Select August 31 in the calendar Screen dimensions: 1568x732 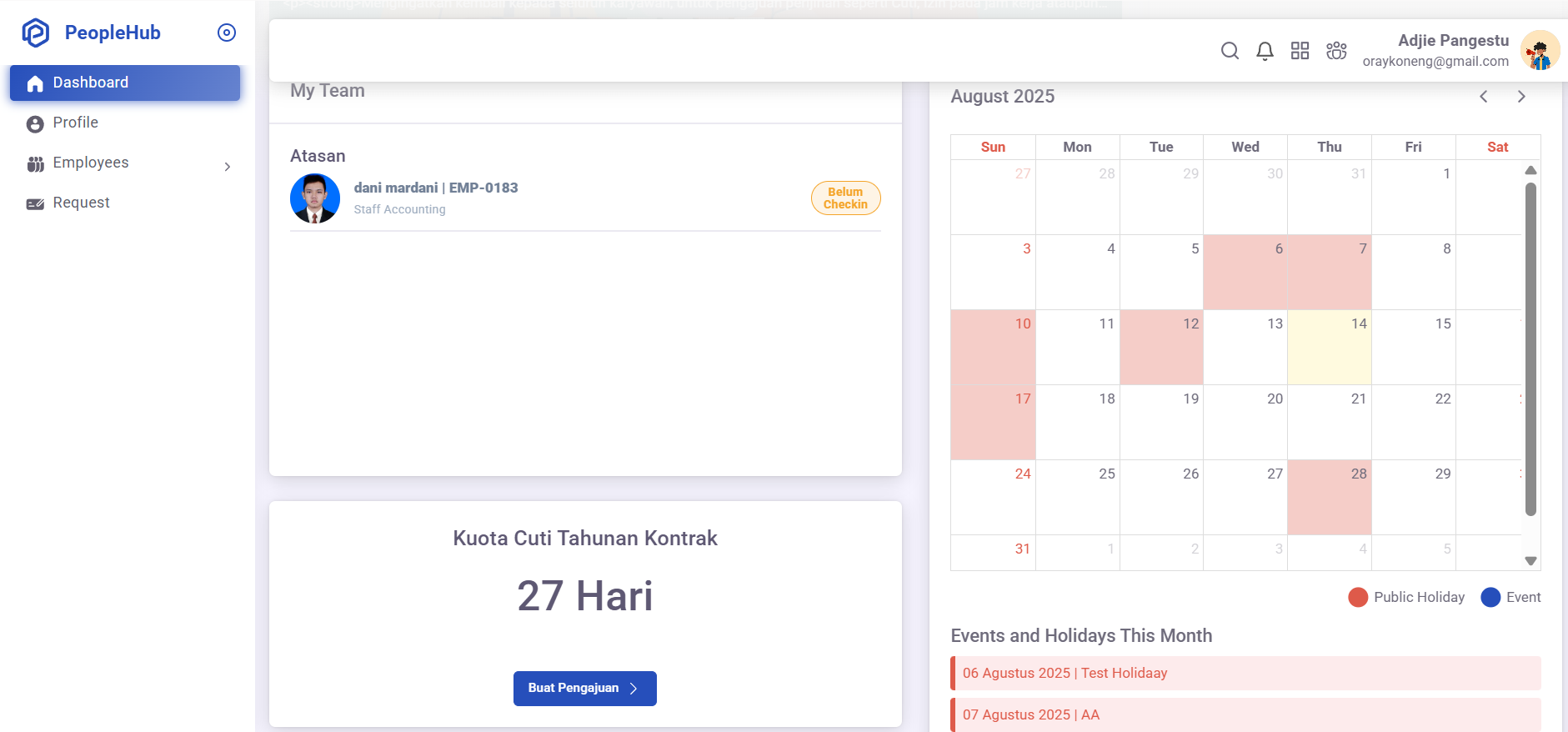pyautogui.click(x=993, y=552)
